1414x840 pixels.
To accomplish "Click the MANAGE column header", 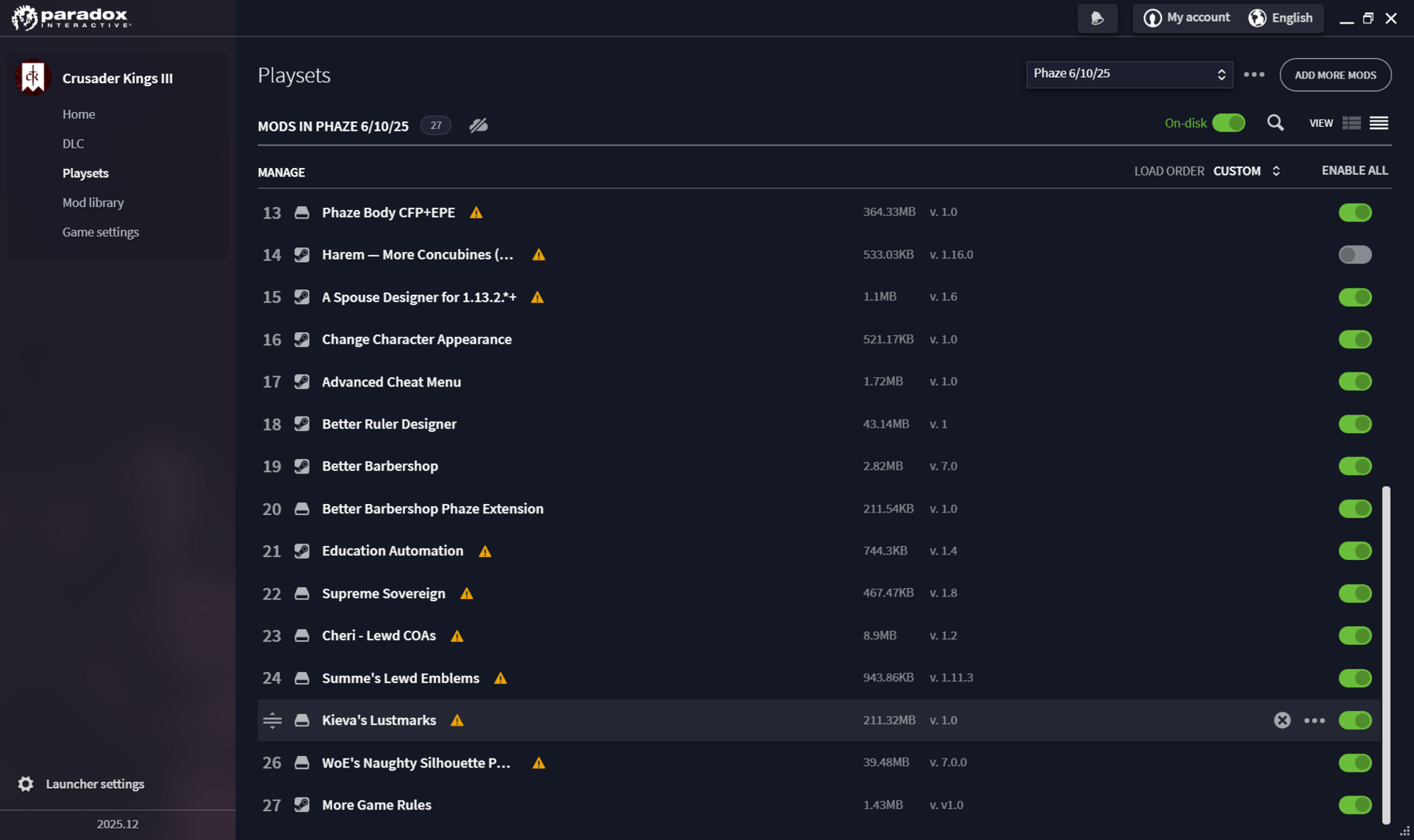I will [282, 173].
